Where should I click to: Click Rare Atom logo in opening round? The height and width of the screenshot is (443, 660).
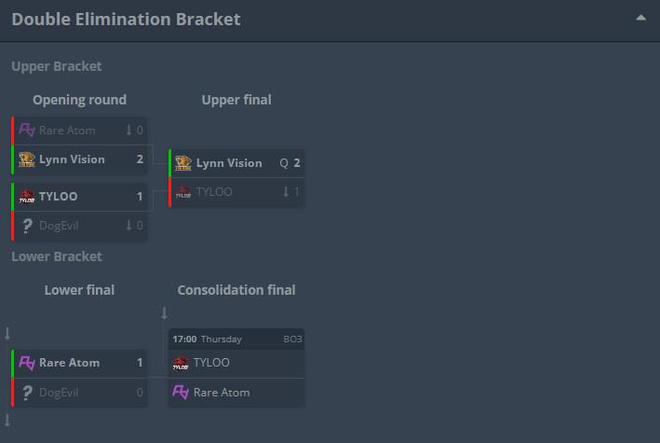(x=27, y=130)
